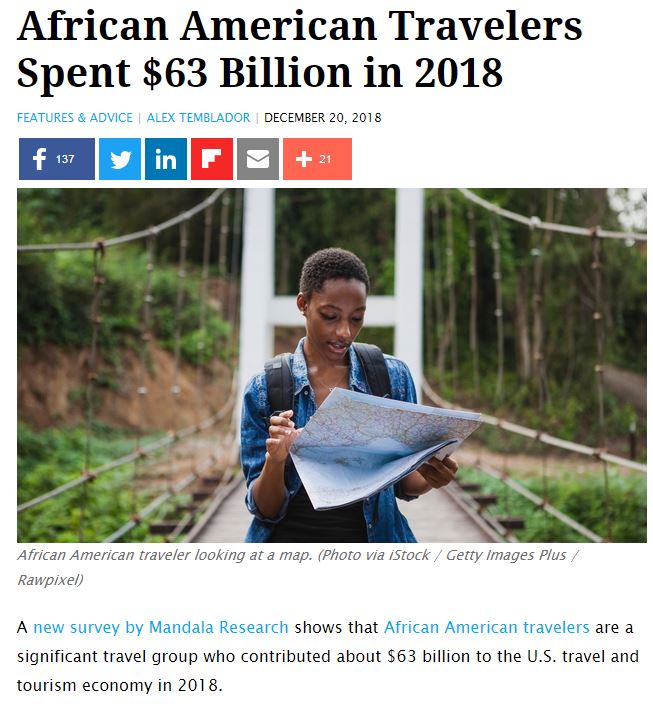Share the article on Facebook

tap(57, 159)
